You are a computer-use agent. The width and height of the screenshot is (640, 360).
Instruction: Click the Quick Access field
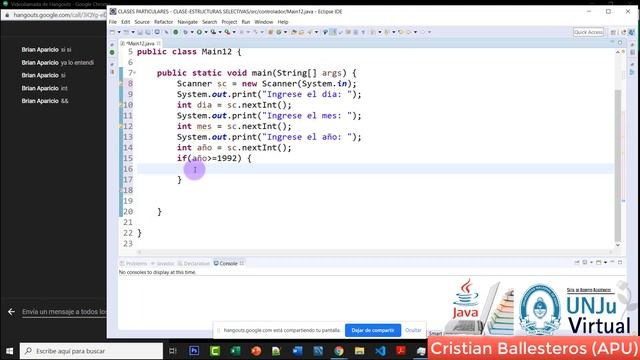coord(588,32)
